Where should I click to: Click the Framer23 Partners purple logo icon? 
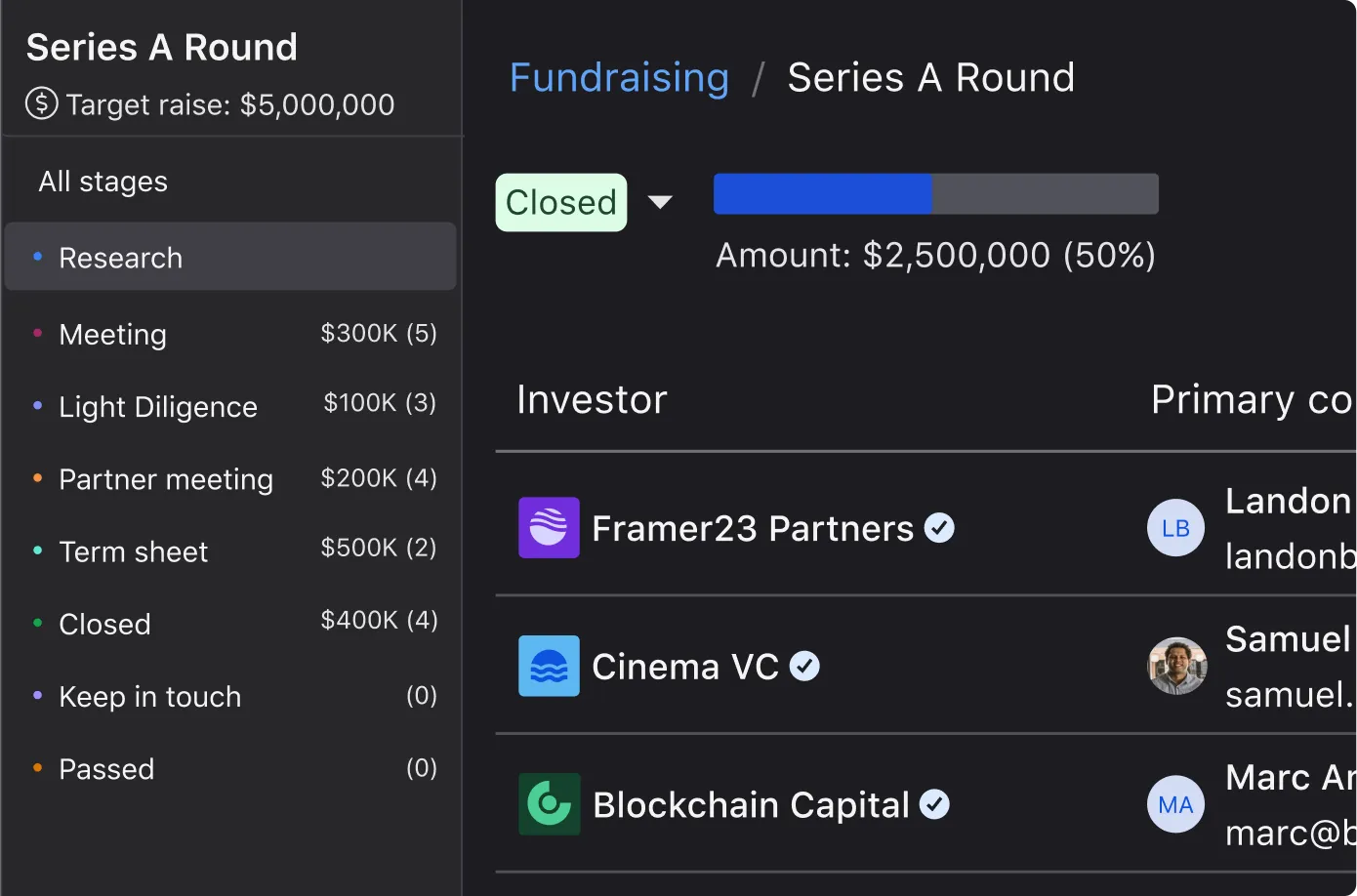(549, 528)
